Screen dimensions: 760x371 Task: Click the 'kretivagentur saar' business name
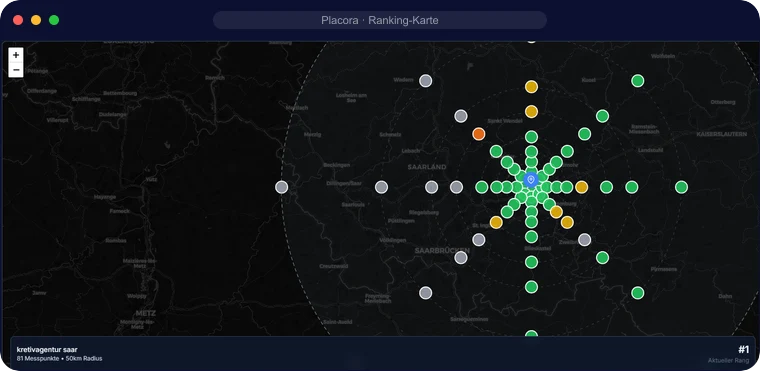[47, 350]
